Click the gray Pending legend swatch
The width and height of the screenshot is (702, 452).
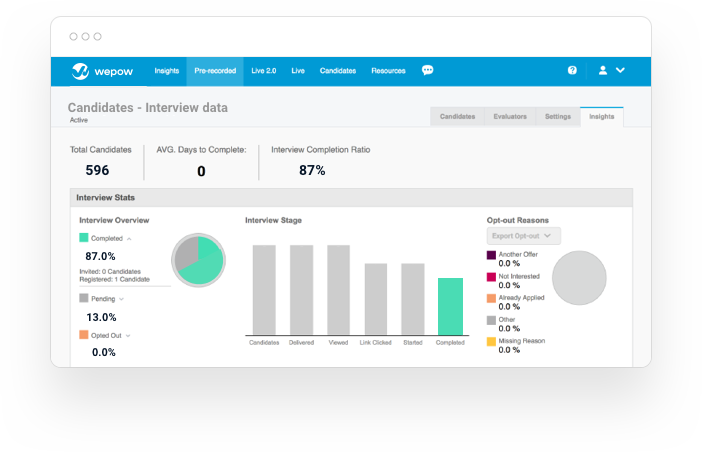pos(84,298)
